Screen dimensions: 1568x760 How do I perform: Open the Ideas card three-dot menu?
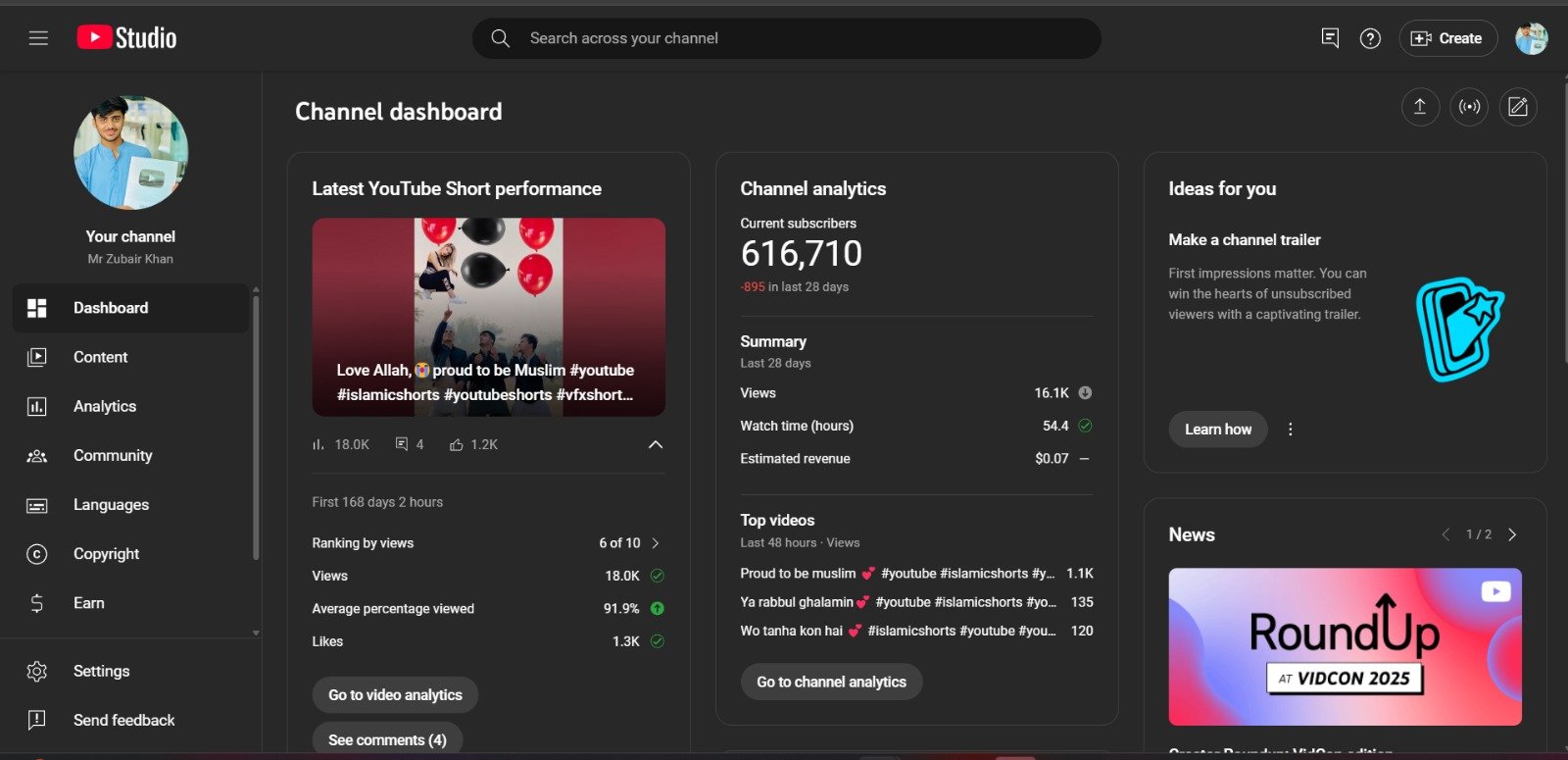tap(1291, 430)
